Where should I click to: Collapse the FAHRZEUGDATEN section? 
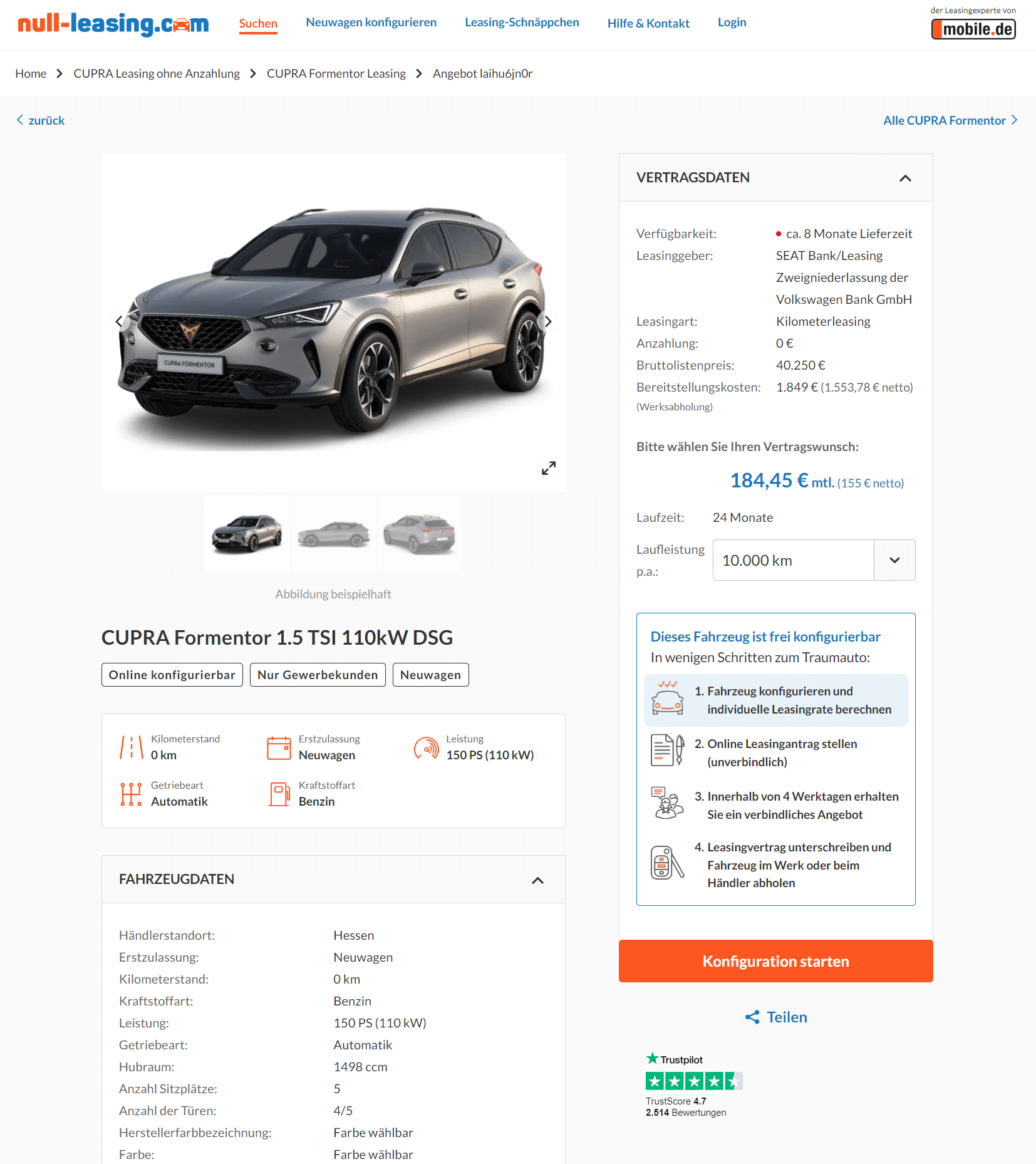537,880
